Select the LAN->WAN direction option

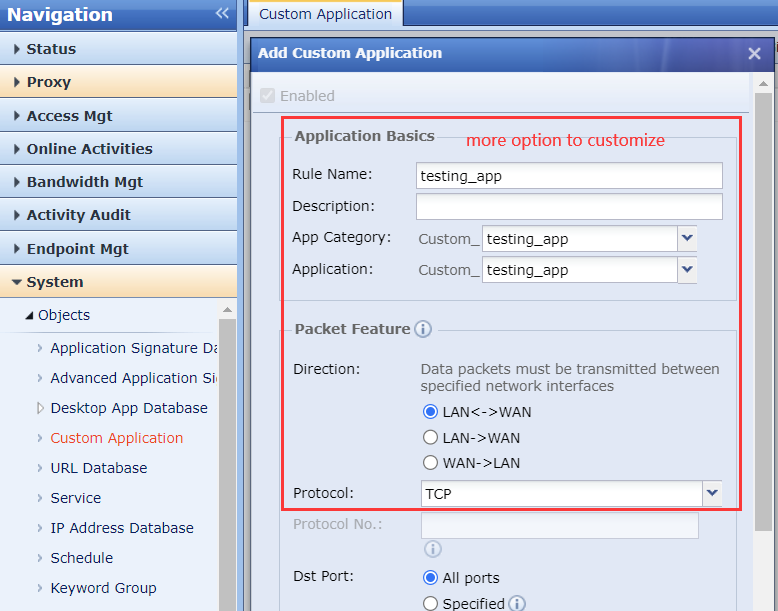tap(431, 438)
